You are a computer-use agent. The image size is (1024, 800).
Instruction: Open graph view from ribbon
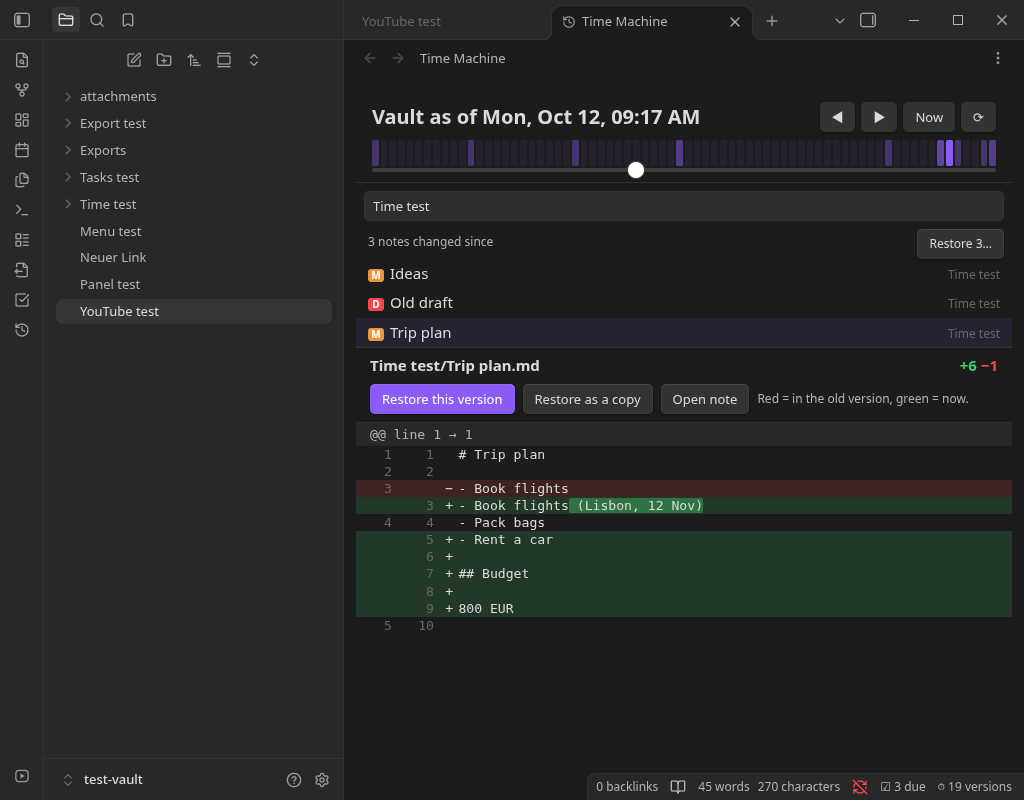(x=22, y=90)
